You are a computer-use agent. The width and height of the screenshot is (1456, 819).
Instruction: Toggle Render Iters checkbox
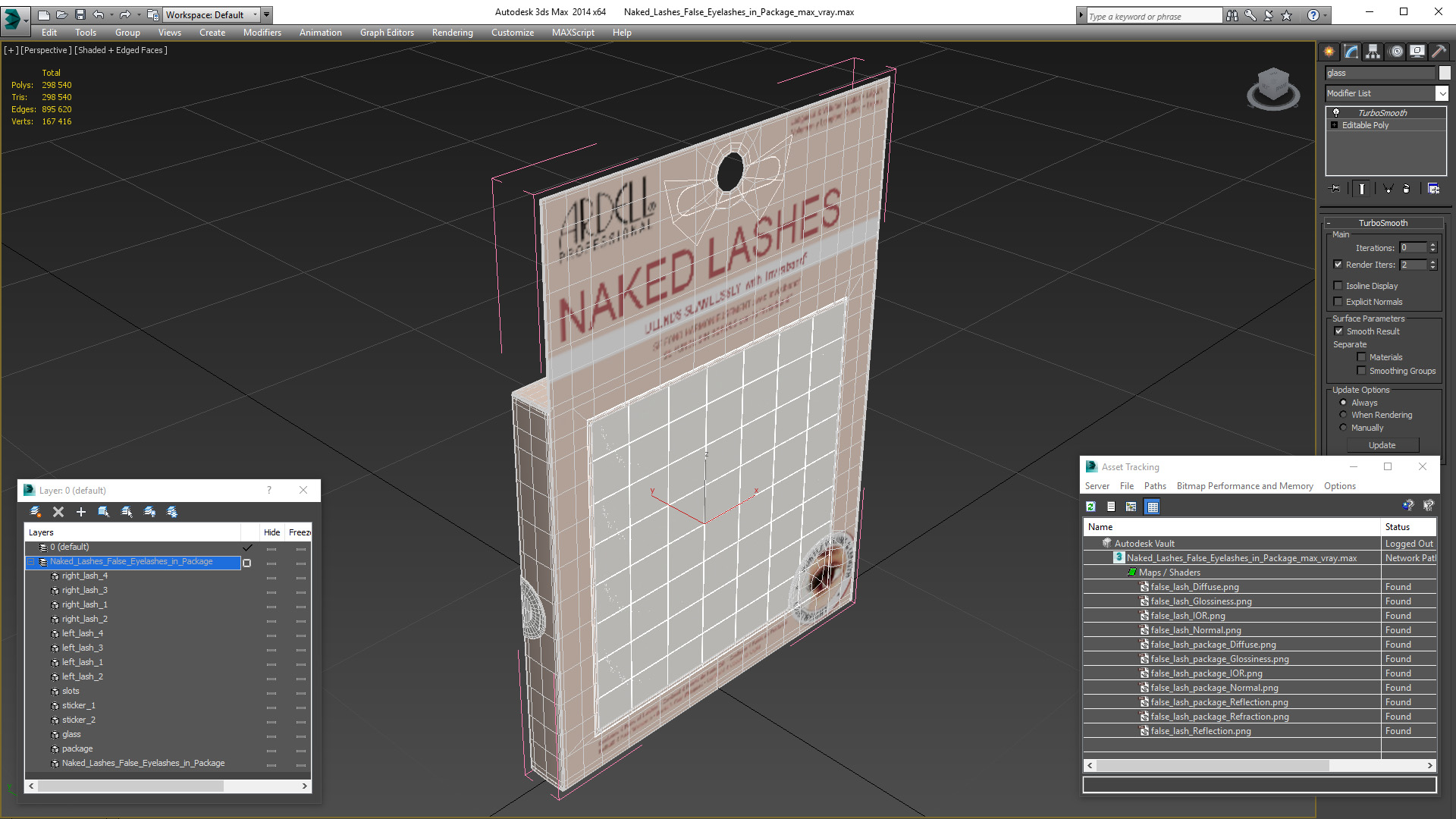click(x=1338, y=265)
